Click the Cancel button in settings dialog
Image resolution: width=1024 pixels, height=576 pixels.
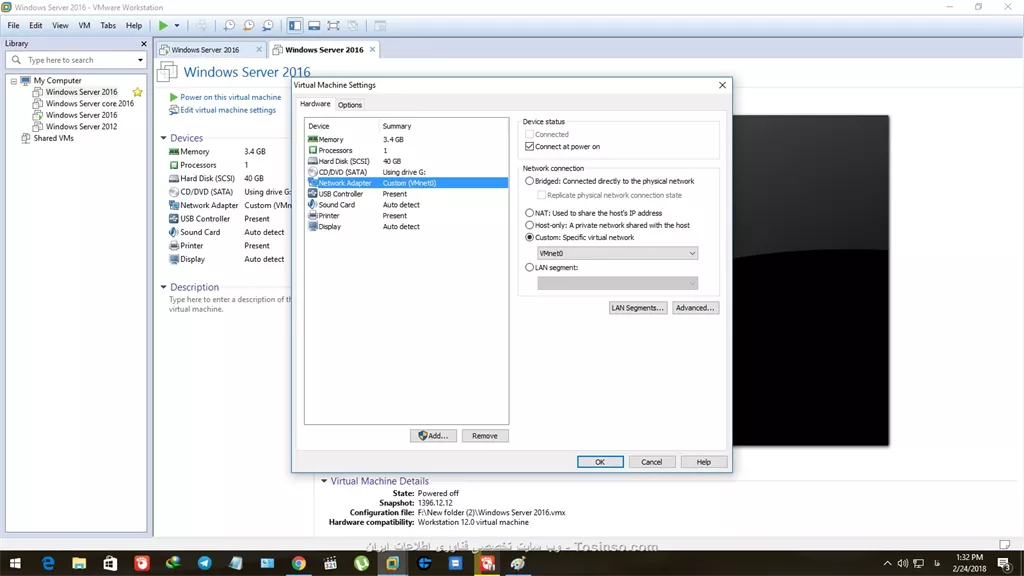pyautogui.click(x=651, y=462)
